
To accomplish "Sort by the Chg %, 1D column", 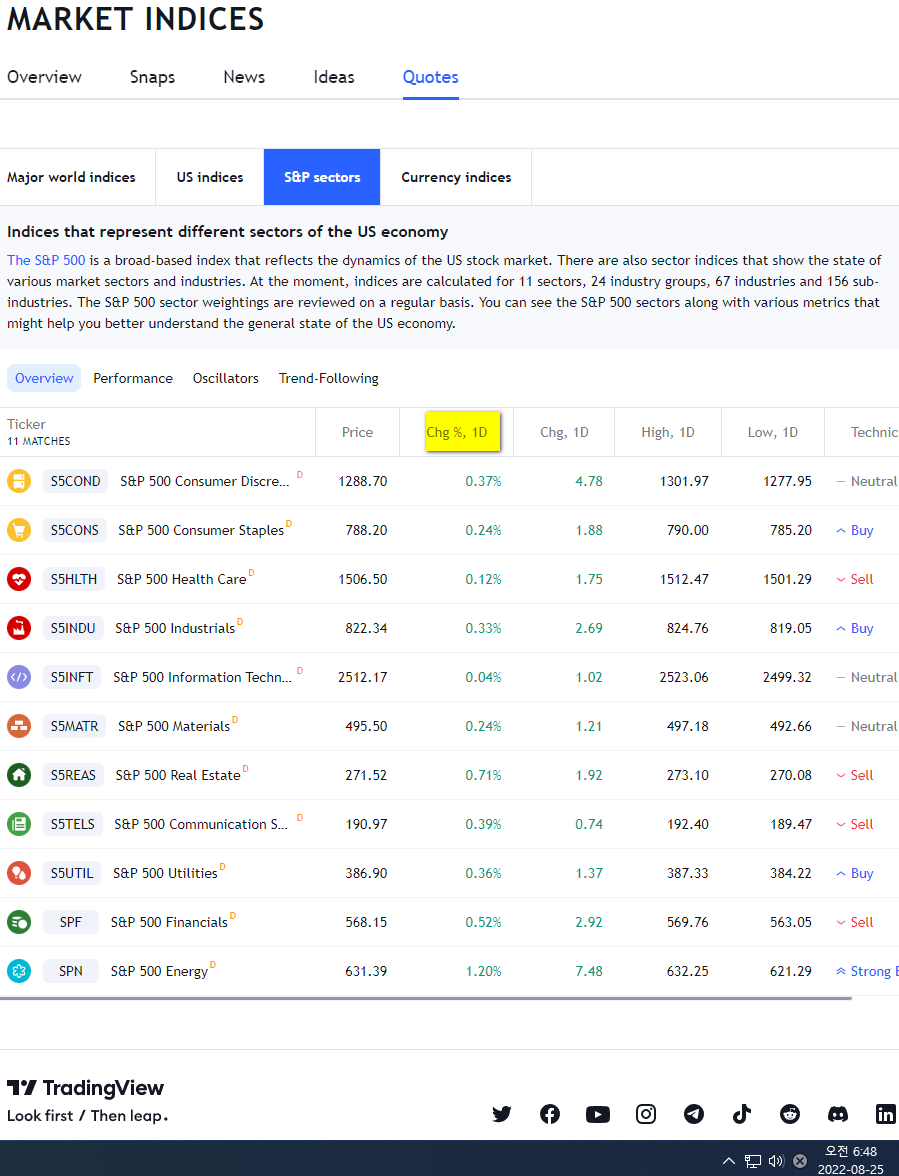I will [457, 432].
